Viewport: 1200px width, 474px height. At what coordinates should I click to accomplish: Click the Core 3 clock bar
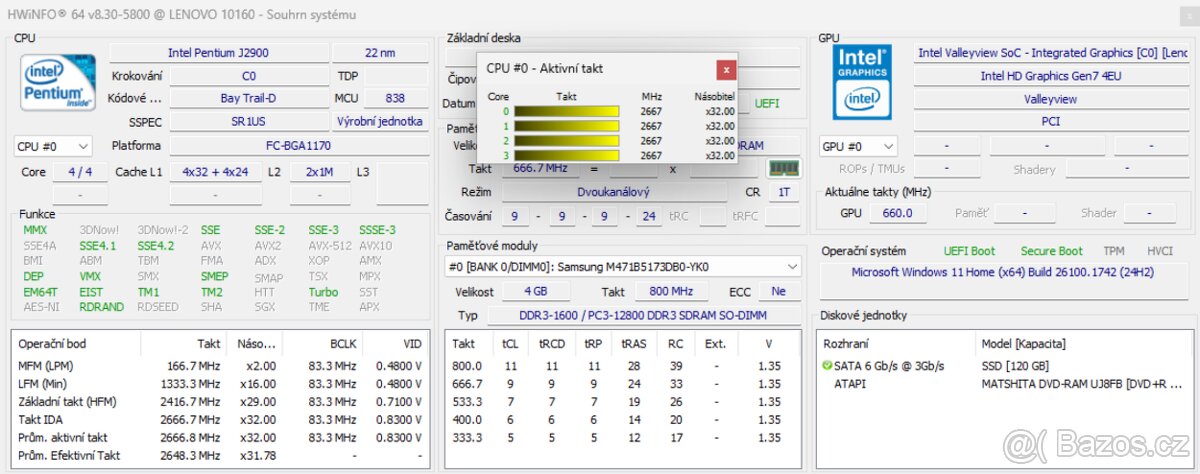(567, 155)
